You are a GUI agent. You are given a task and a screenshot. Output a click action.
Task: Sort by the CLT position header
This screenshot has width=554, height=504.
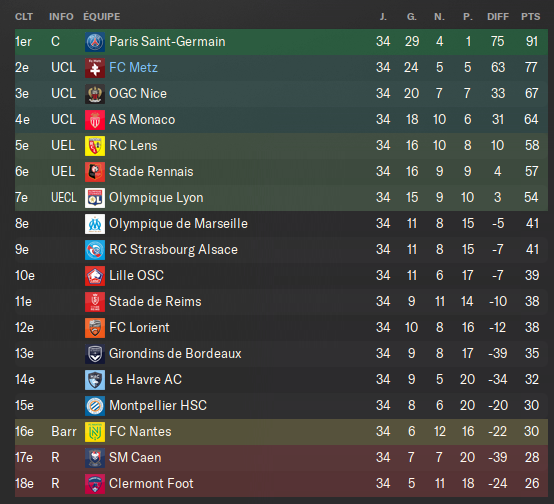click(24, 17)
